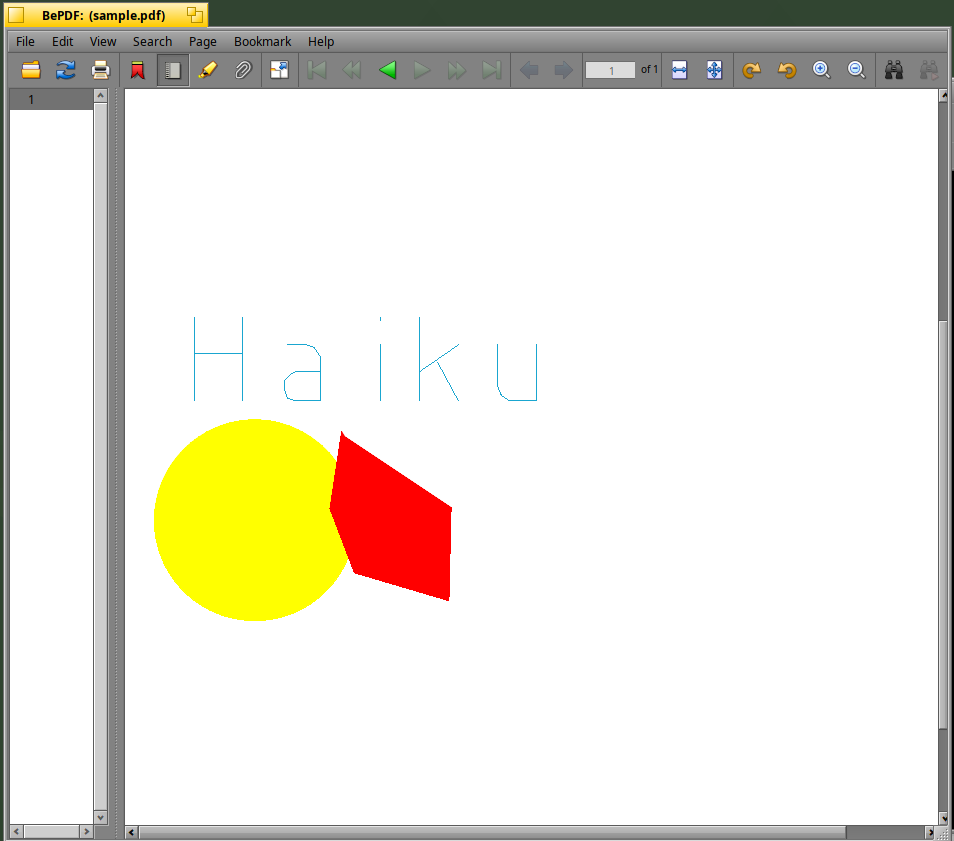Screen dimensions: 954x841
Task: Fit whole page icon
Action: pyautogui.click(x=714, y=70)
